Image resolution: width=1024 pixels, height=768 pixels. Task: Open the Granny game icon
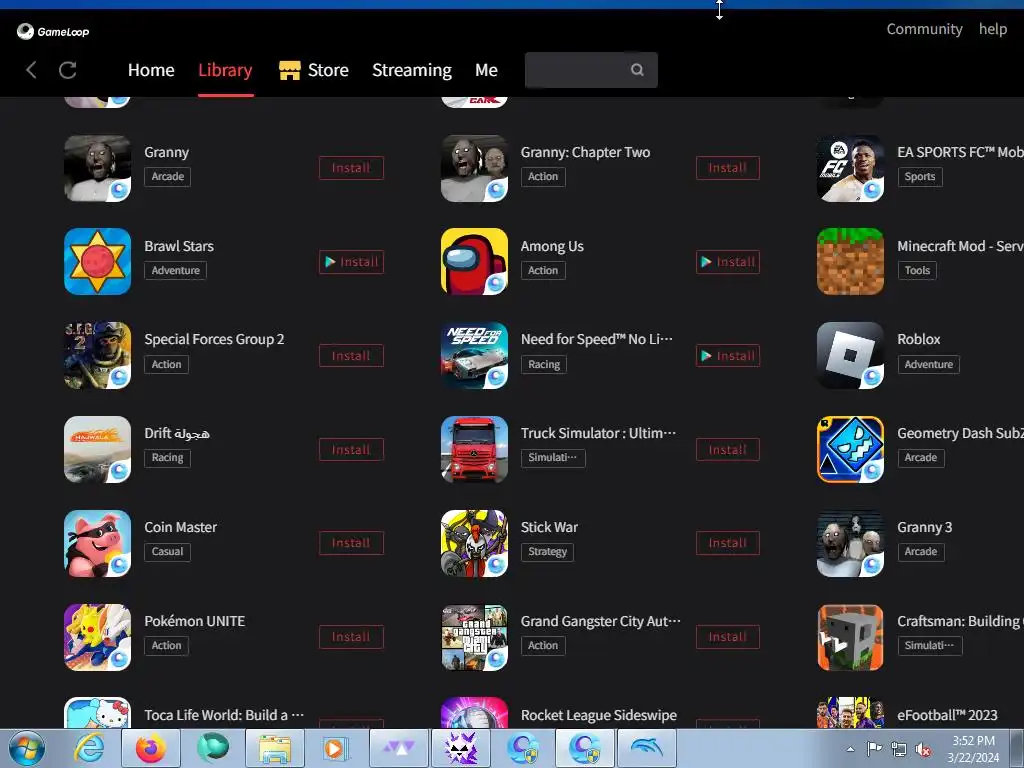pos(97,168)
